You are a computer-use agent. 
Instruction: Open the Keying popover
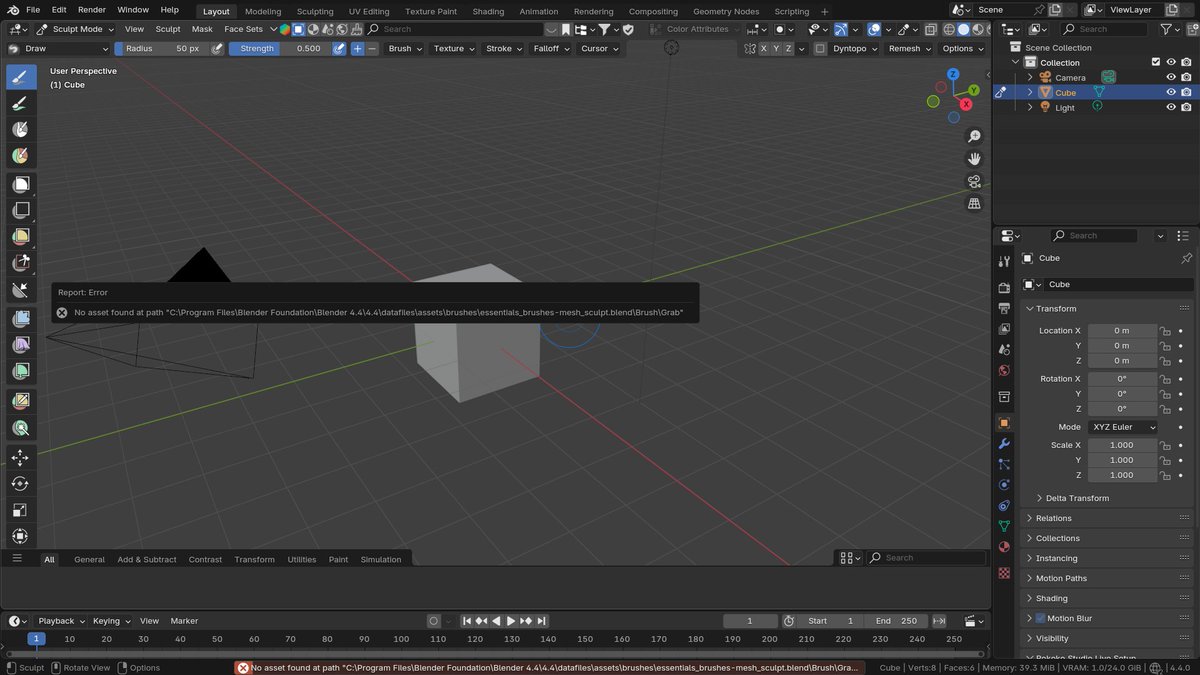click(x=110, y=621)
